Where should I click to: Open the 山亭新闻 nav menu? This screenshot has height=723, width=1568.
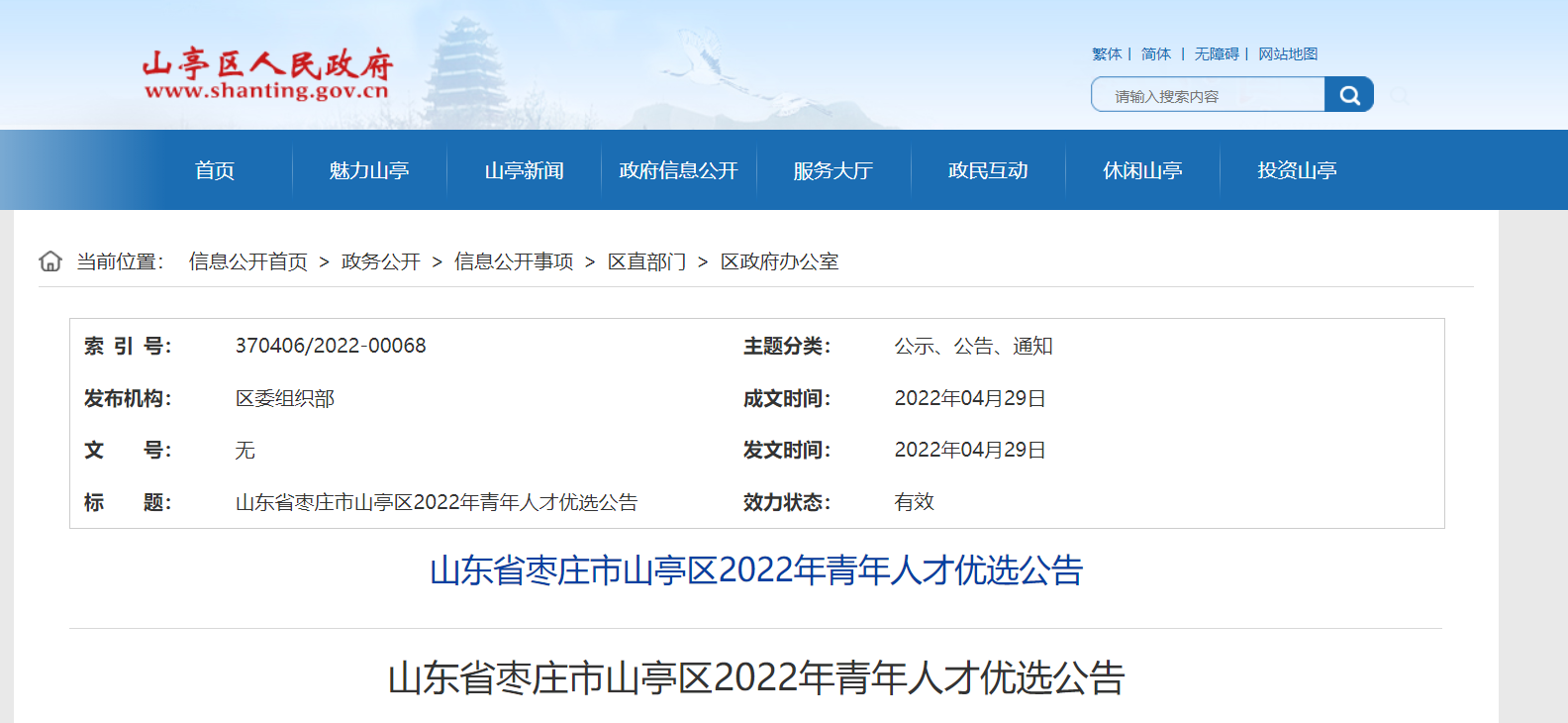coord(524,170)
